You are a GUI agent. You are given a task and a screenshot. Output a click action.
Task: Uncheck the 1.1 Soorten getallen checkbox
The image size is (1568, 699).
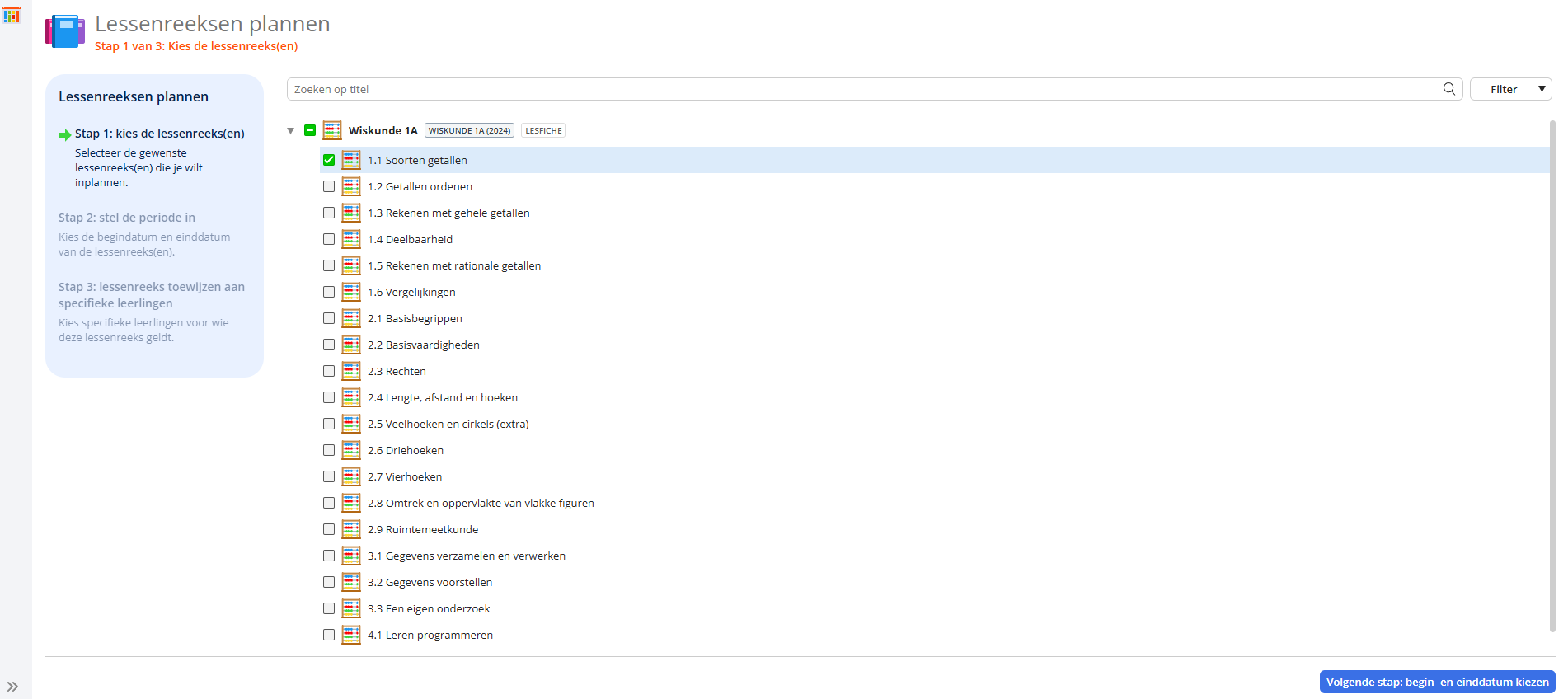[x=329, y=160]
